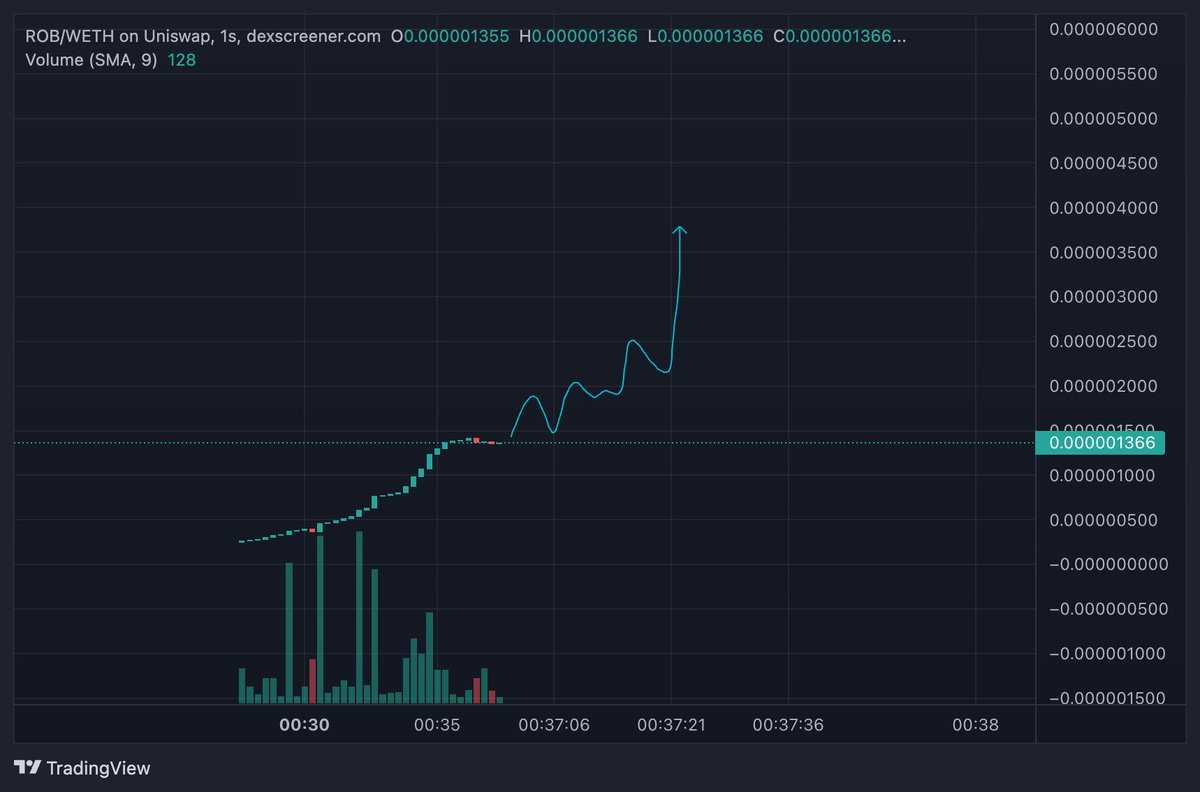This screenshot has height=792, width=1200.
Task: Click the 0.000002500 price axis label
Action: coord(1103,341)
